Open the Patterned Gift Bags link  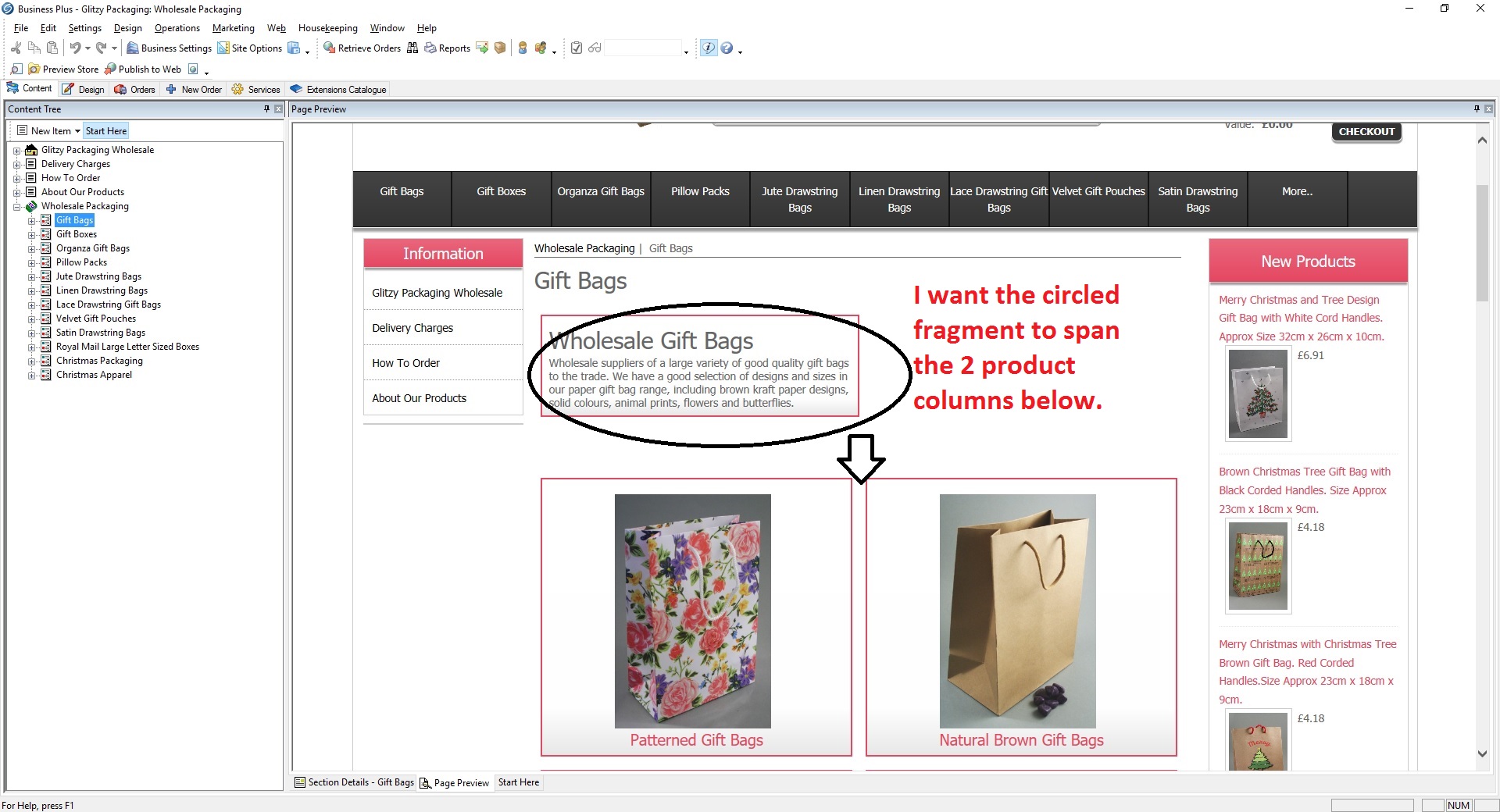[696, 740]
